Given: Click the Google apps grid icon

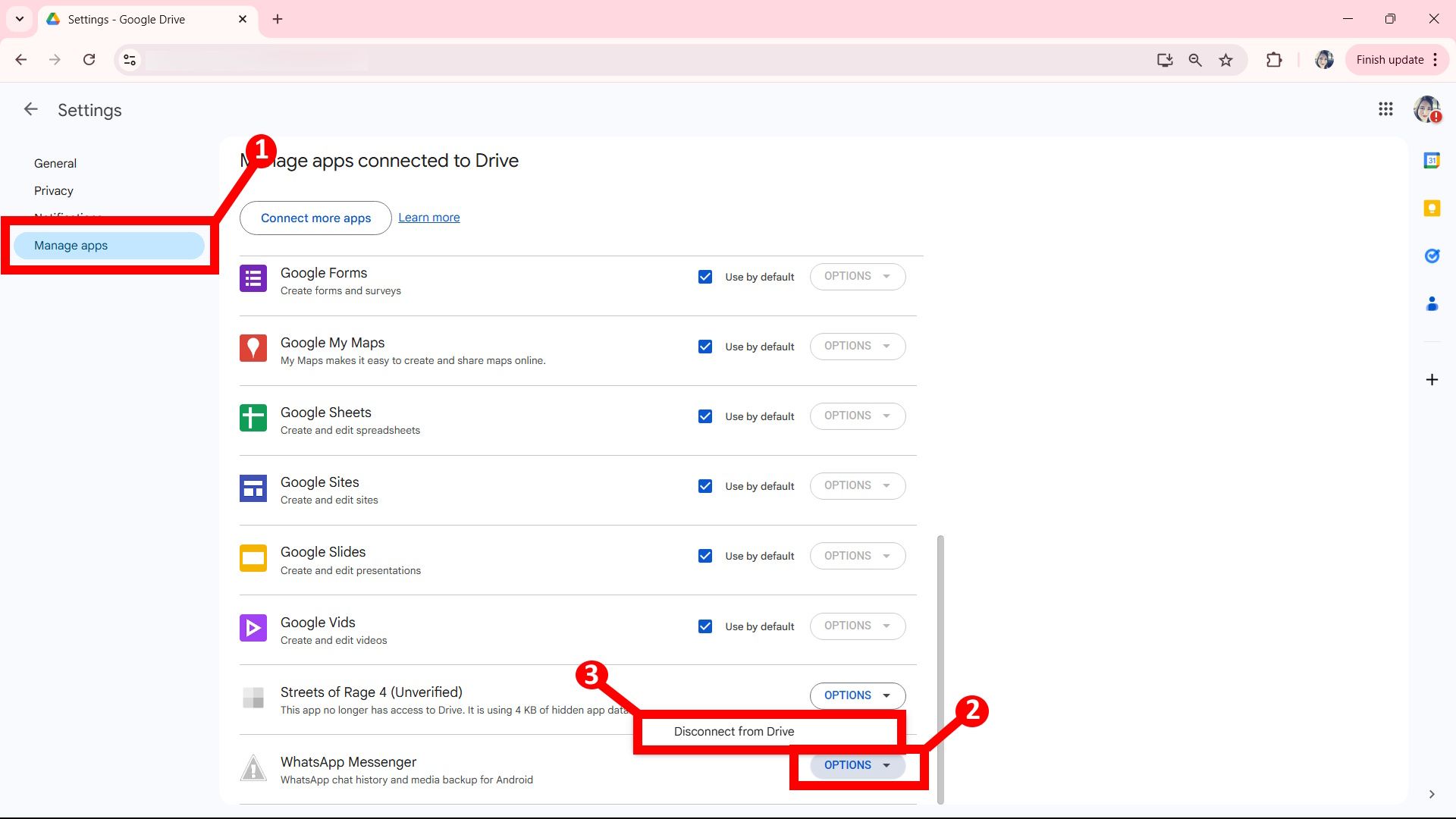Looking at the screenshot, I should (x=1386, y=109).
